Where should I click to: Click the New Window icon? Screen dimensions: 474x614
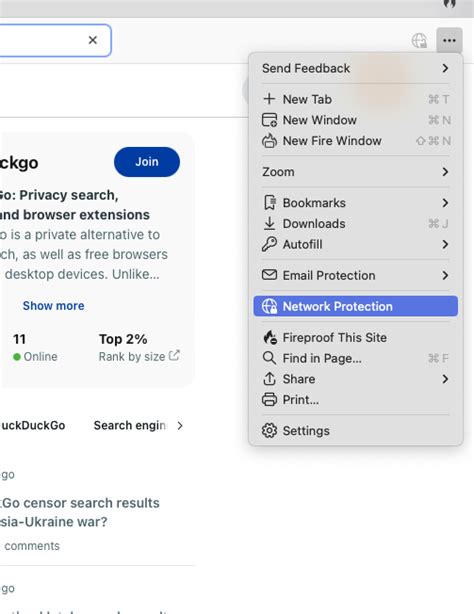pyautogui.click(x=269, y=120)
